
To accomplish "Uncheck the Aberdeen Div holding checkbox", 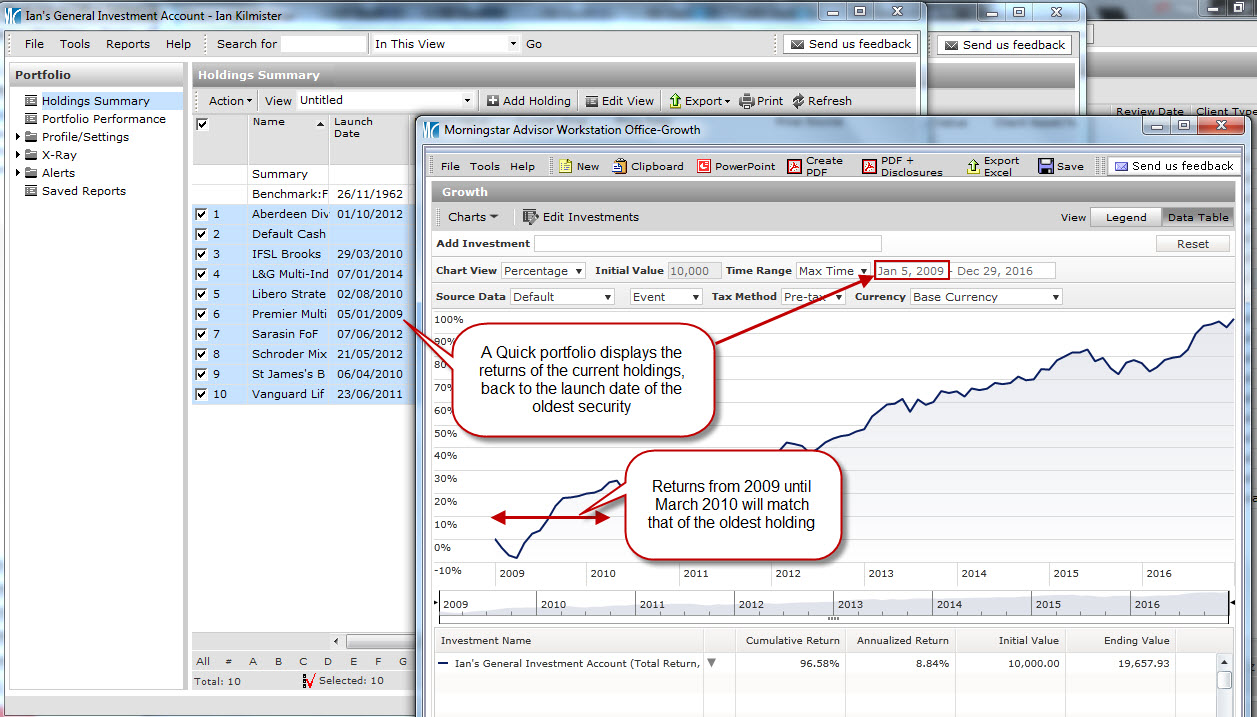I will (202, 214).
